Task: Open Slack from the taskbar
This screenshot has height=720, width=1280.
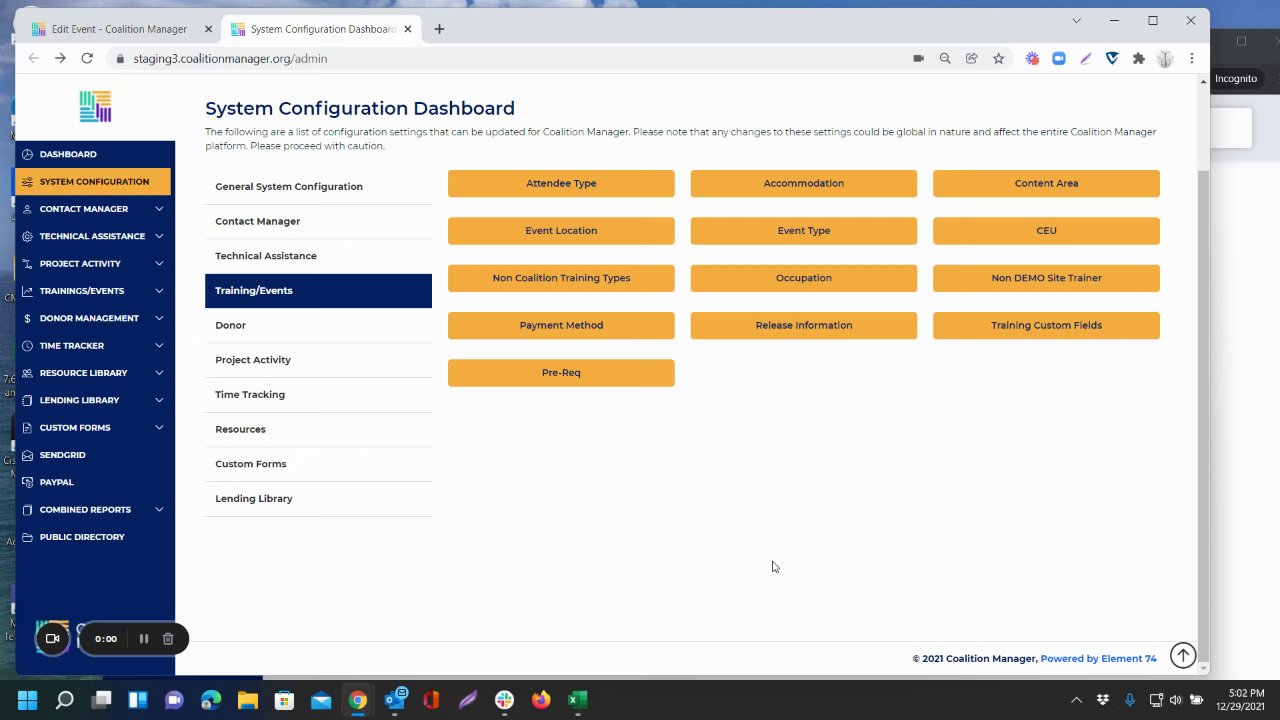Action: click(504, 700)
